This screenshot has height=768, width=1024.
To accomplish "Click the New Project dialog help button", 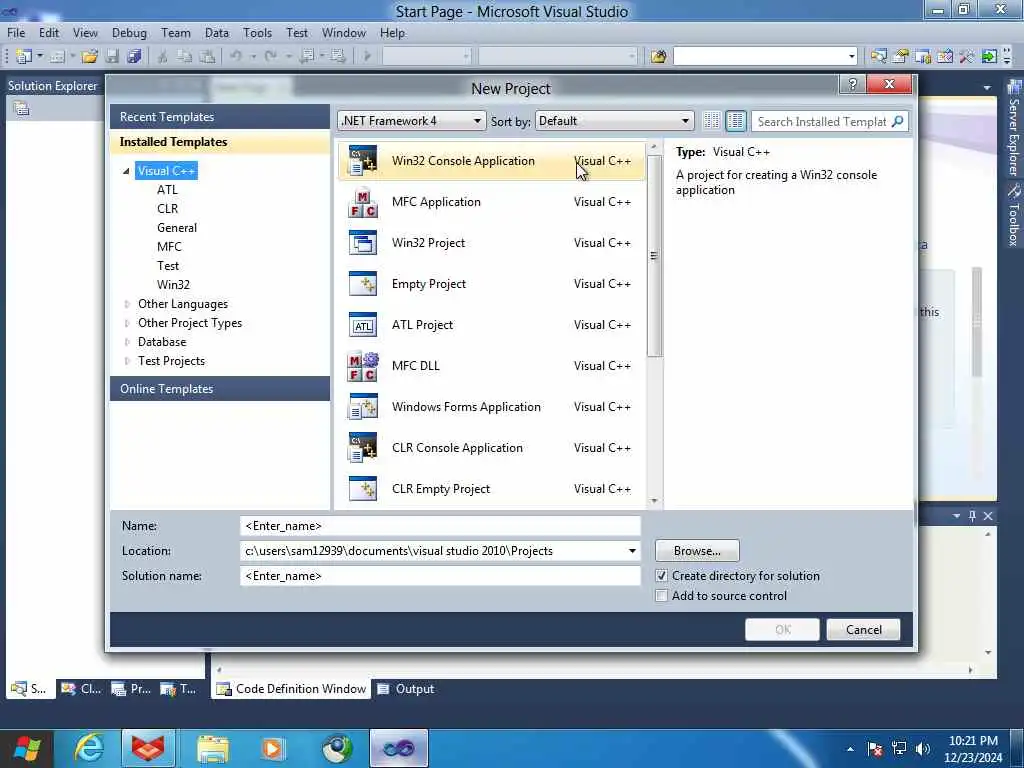I will [852, 84].
